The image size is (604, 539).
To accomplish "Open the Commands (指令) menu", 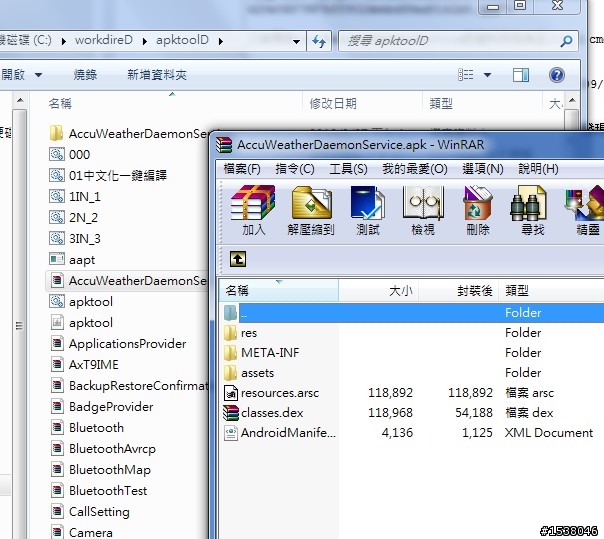I will [x=295, y=169].
